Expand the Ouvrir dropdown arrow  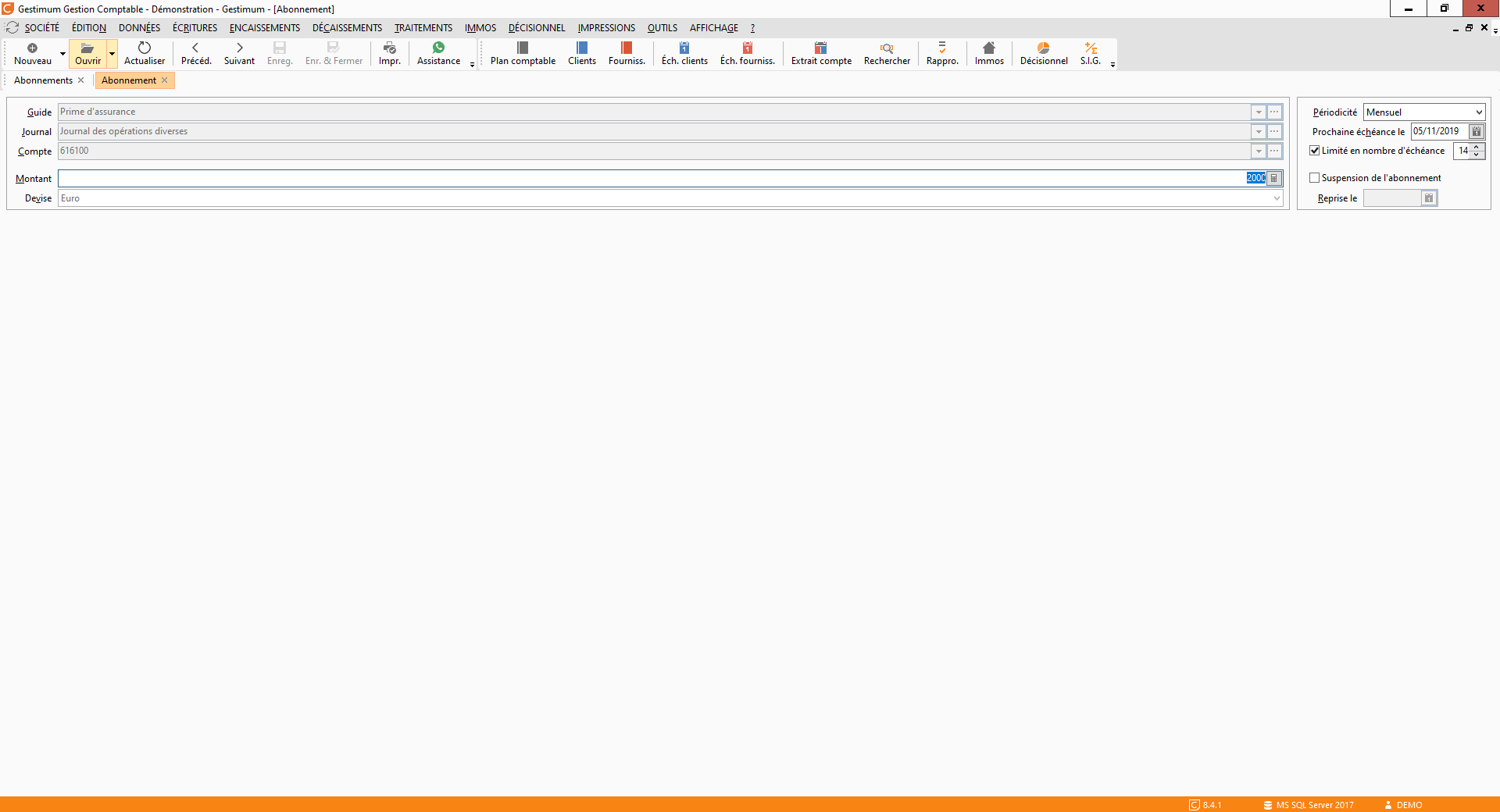coord(112,54)
